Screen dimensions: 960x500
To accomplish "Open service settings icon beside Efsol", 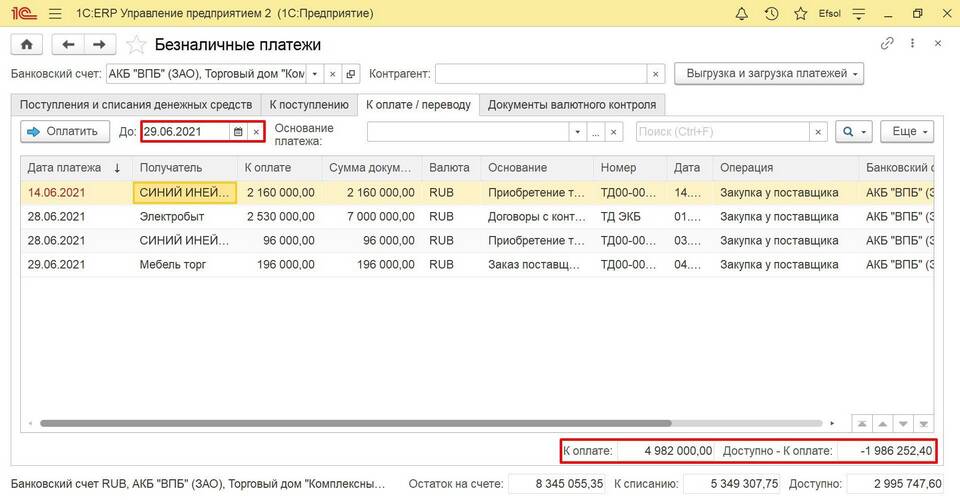I will (x=859, y=13).
